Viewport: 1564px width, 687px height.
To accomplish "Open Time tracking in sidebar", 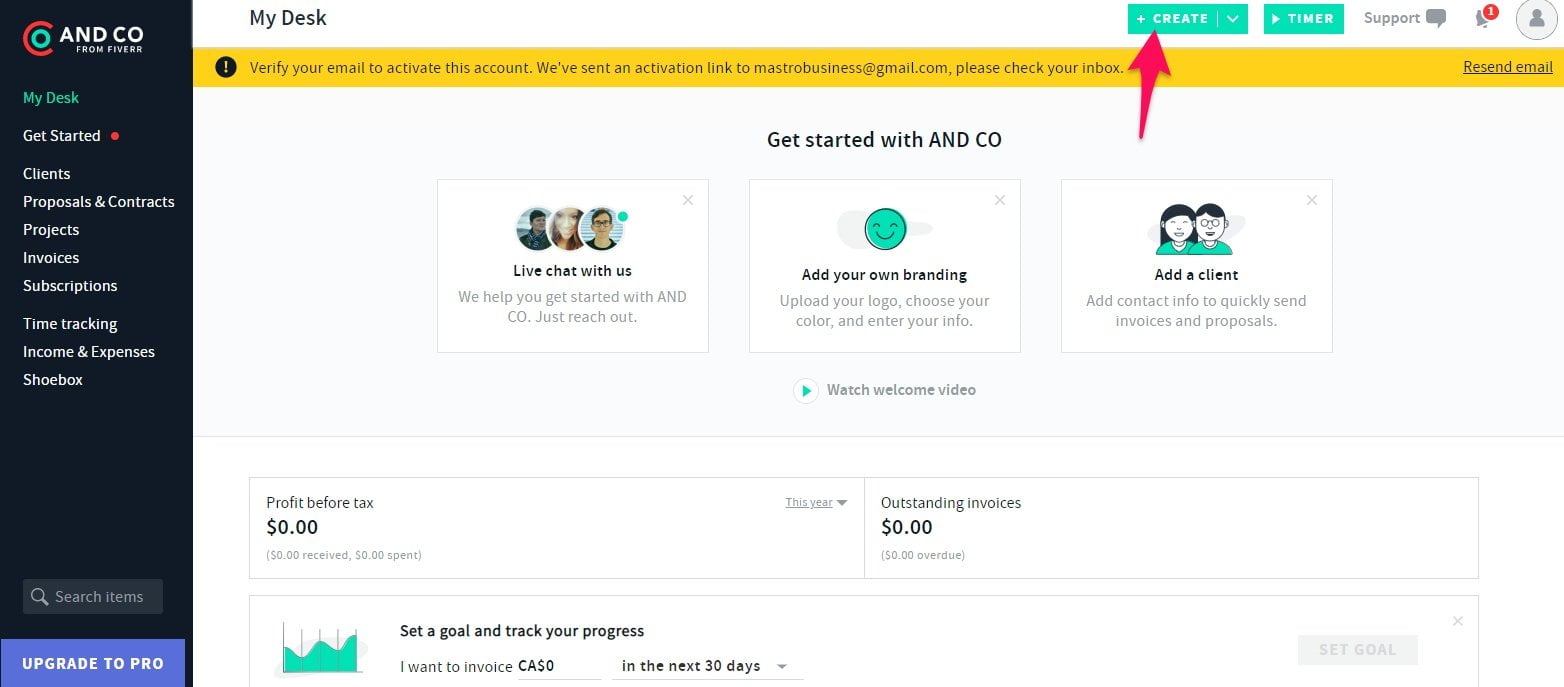I will click(x=70, y=323).
